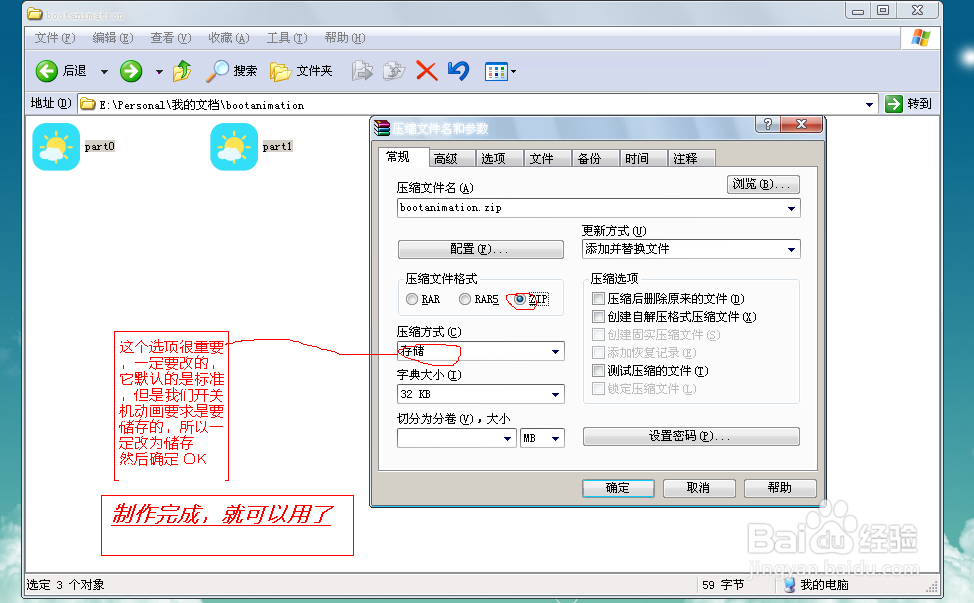The image size is (974, 603).
Task: Check the 测试压缩的文件 option
Action: click(598, 370)
